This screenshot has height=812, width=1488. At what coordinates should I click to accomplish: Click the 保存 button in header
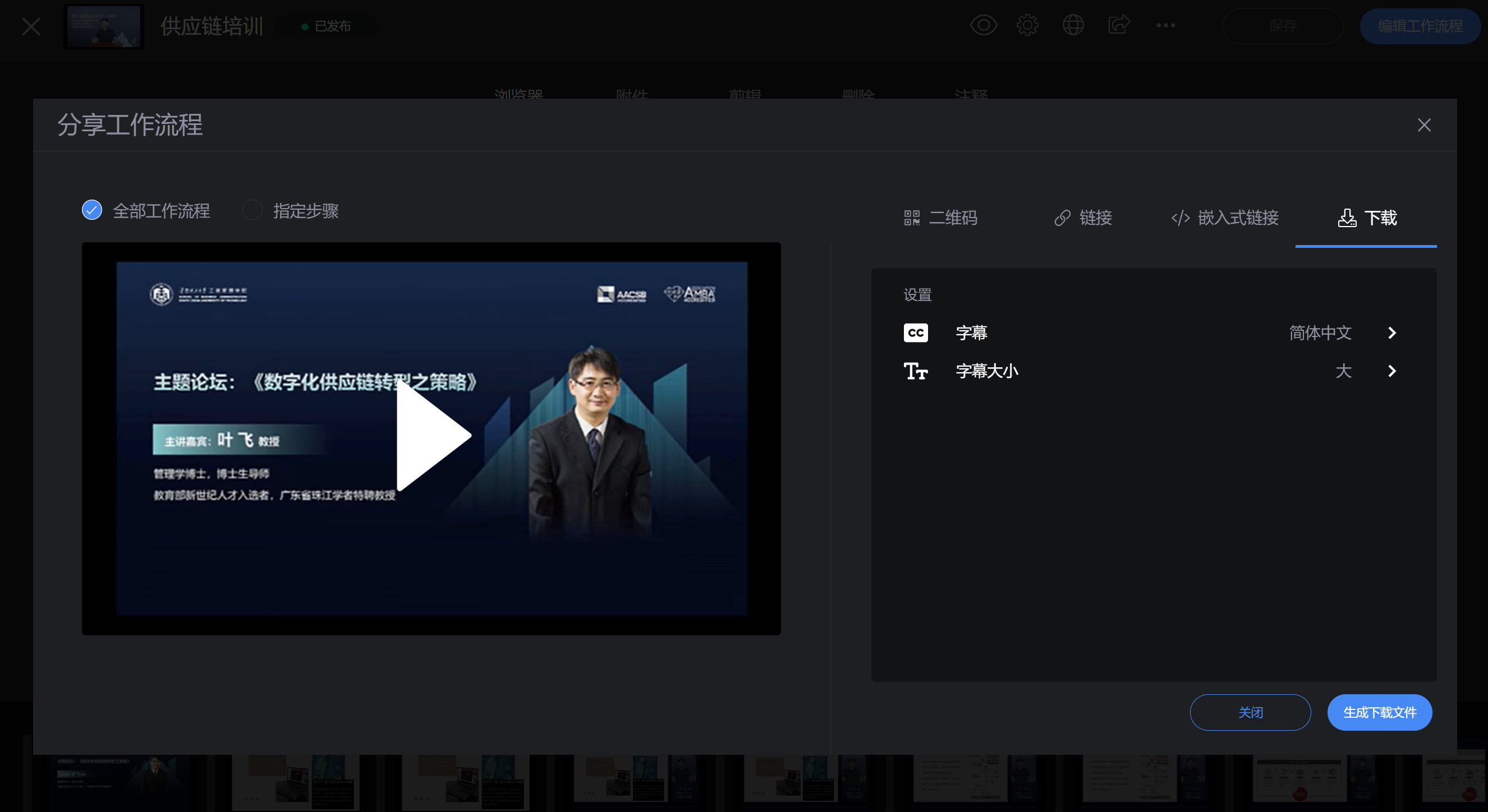[1282, 26]
